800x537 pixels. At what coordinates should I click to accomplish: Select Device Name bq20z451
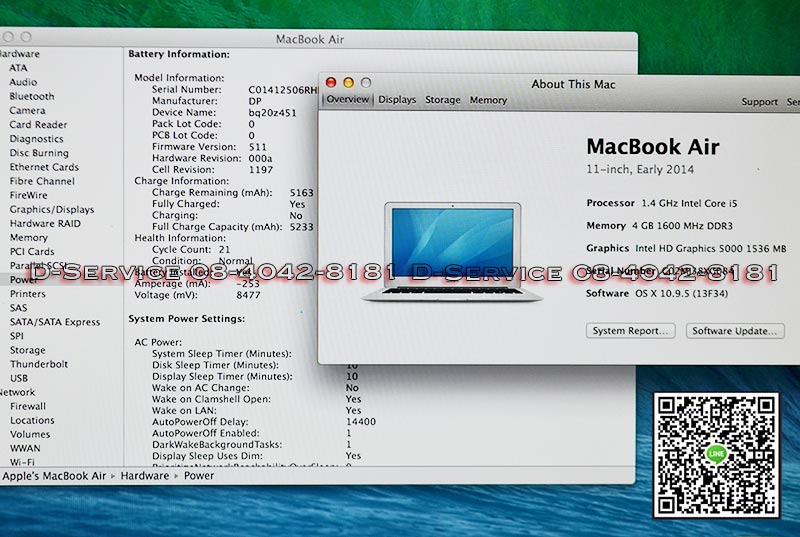(272, 113)
